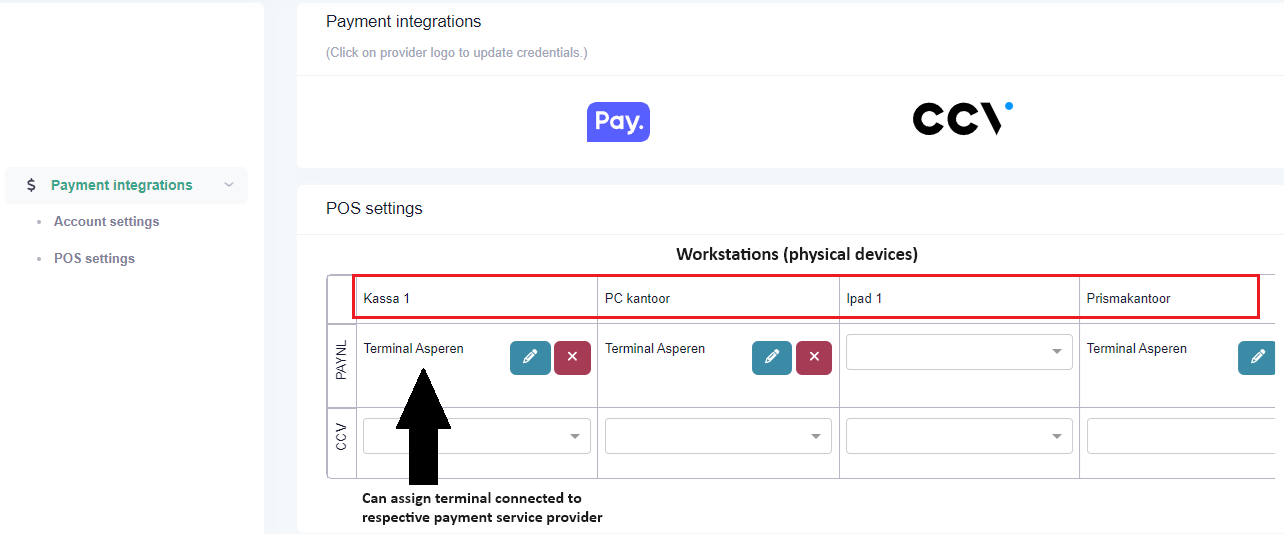Open Prismakantoor CCV terminal dropdown
Image resolution: width=1284 pixels, height=534 pixels.
coord(1180,436)
